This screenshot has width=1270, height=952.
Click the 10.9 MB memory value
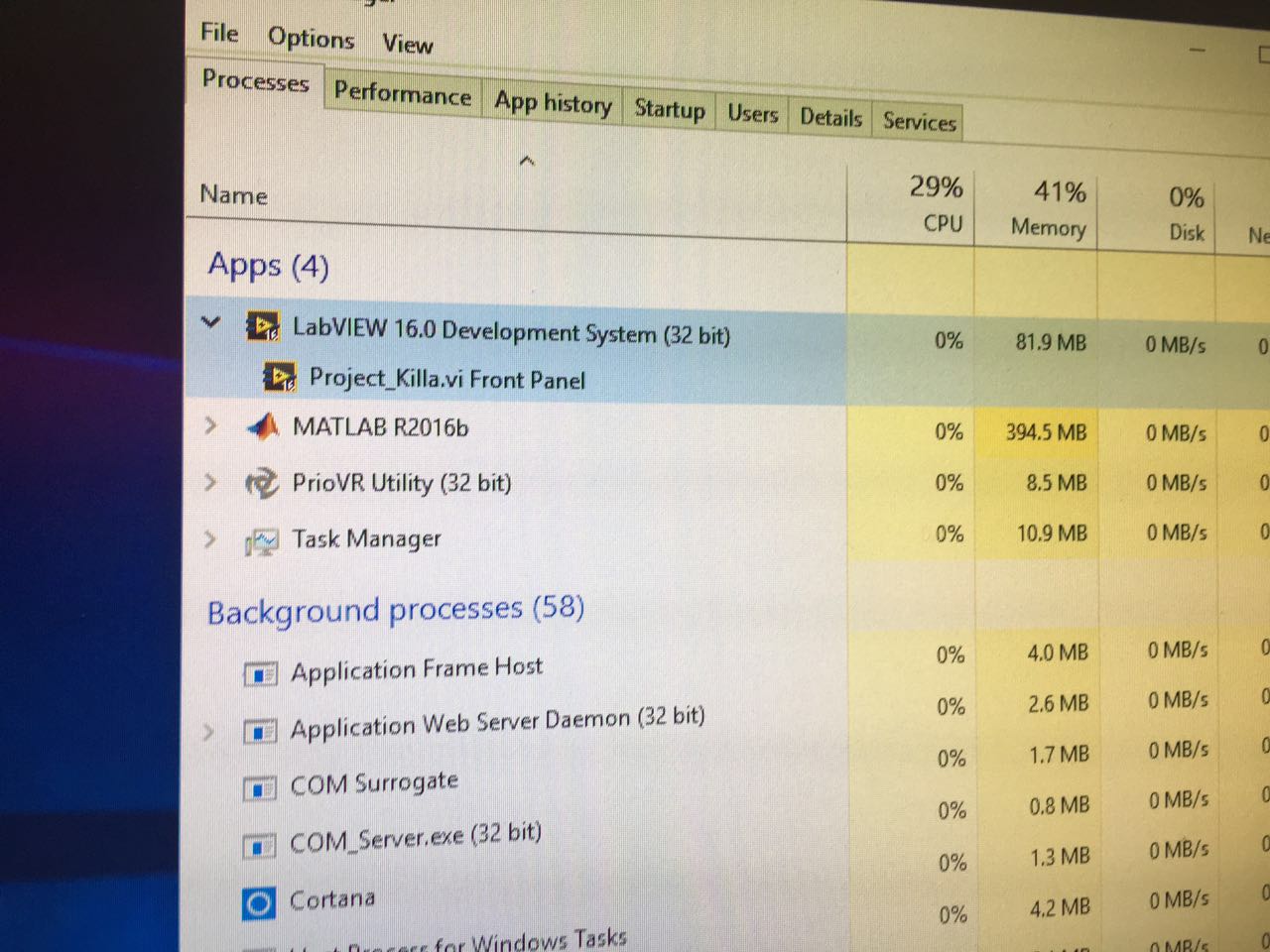pyautogui.click(x=1052, y=534)
